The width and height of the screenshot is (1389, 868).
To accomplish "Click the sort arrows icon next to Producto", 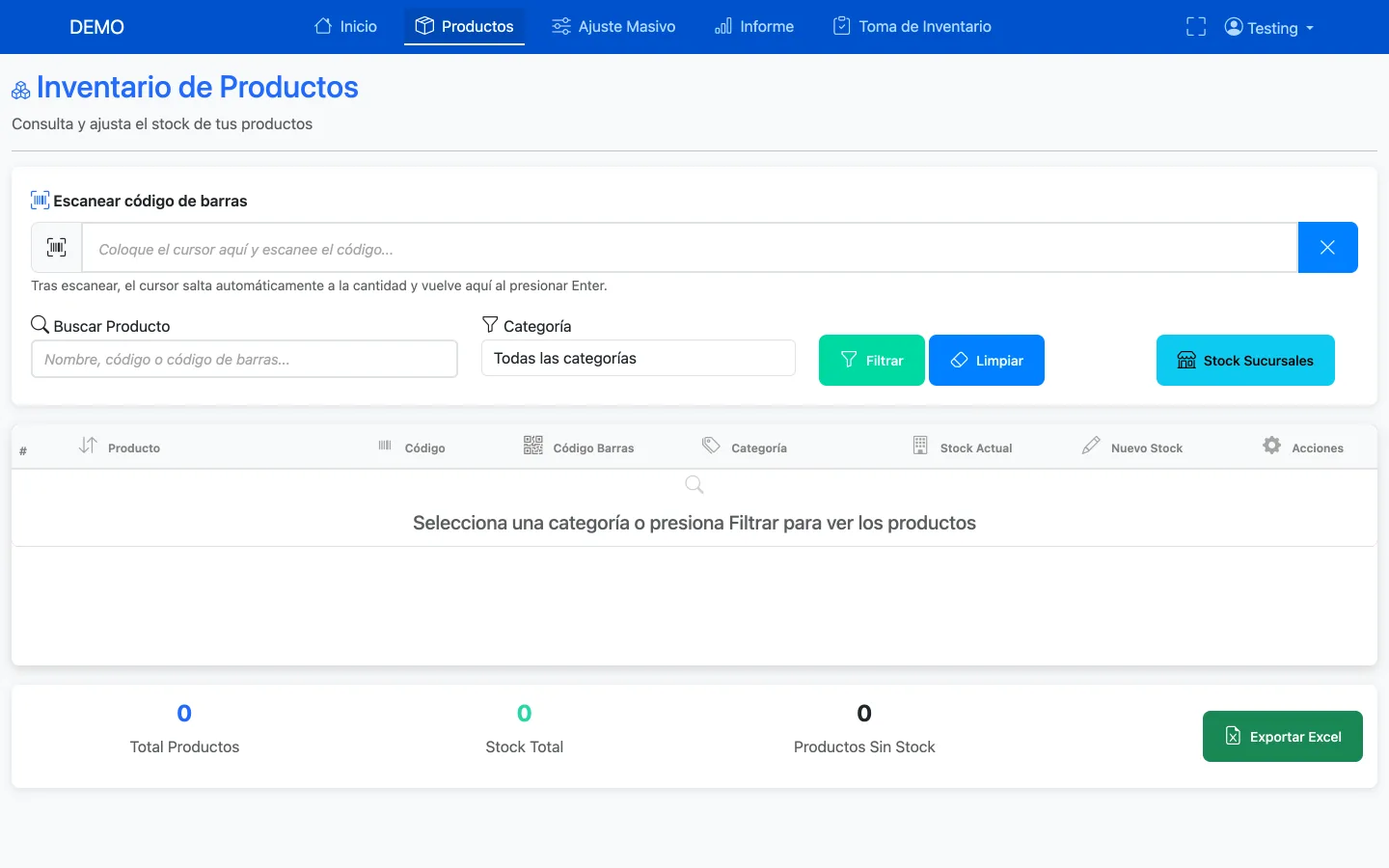I will [x=88, y=445].
